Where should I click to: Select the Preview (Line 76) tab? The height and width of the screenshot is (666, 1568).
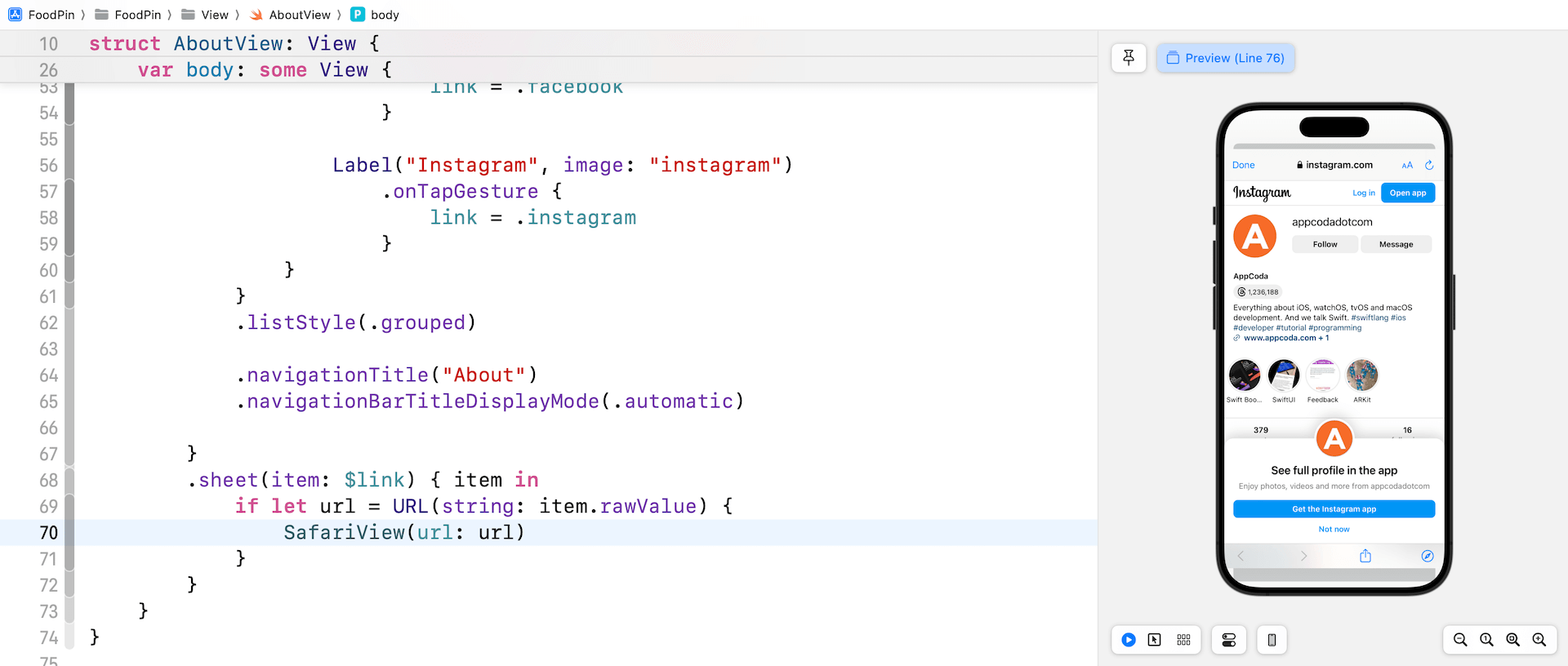pos(1225,58)
